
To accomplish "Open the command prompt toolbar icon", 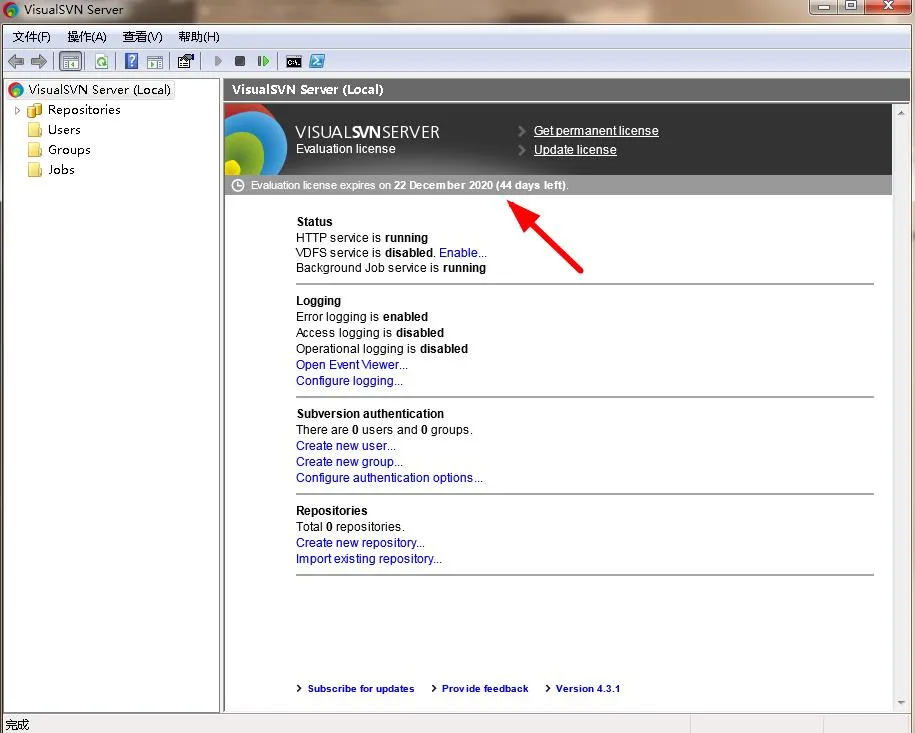I will coord(293,62).
